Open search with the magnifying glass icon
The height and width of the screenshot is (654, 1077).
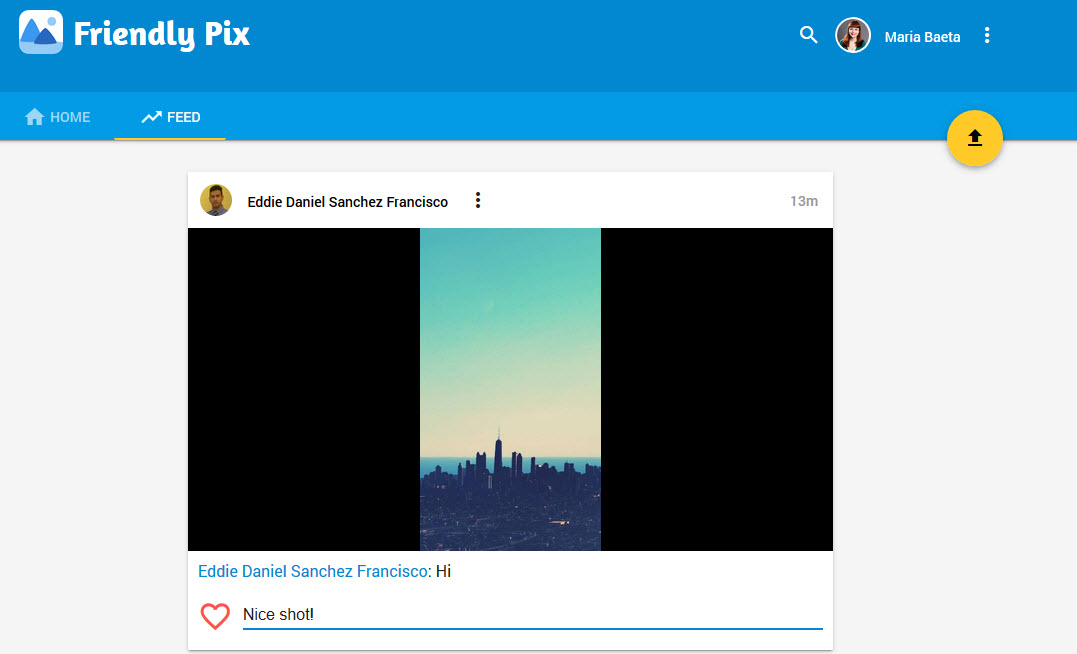[808, 36]
